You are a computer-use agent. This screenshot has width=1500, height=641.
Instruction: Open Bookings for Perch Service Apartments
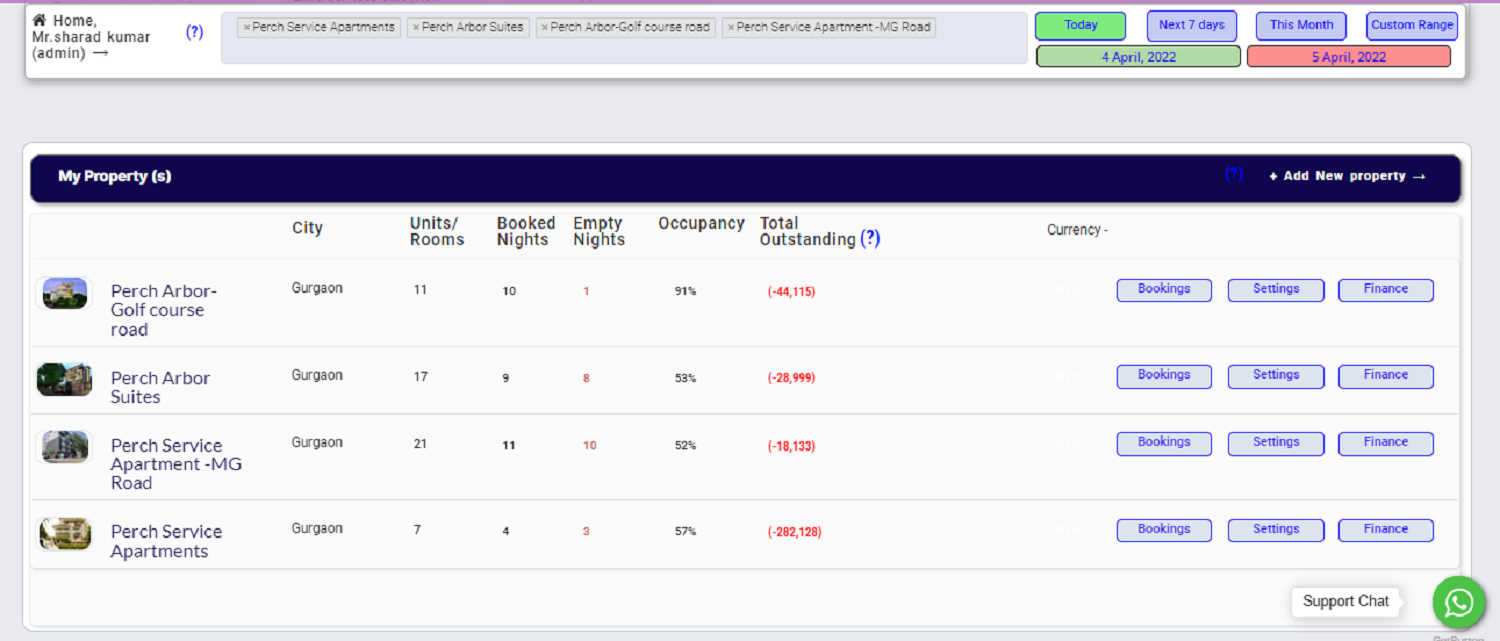1164,530
